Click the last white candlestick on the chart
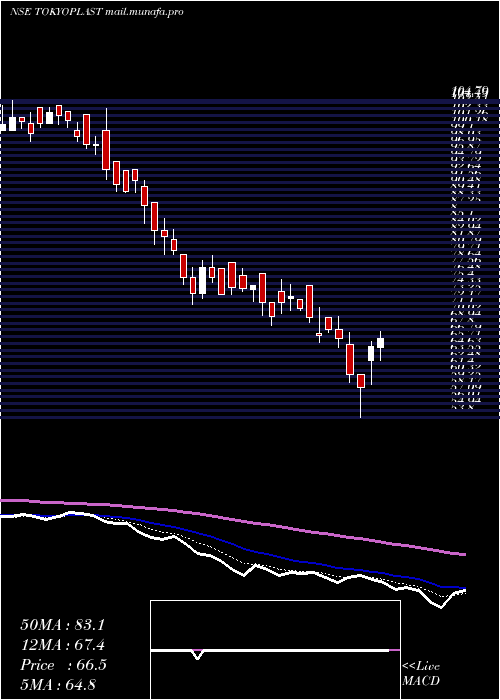The width and height of the screenshot is (500, 700). coord(380,343)
